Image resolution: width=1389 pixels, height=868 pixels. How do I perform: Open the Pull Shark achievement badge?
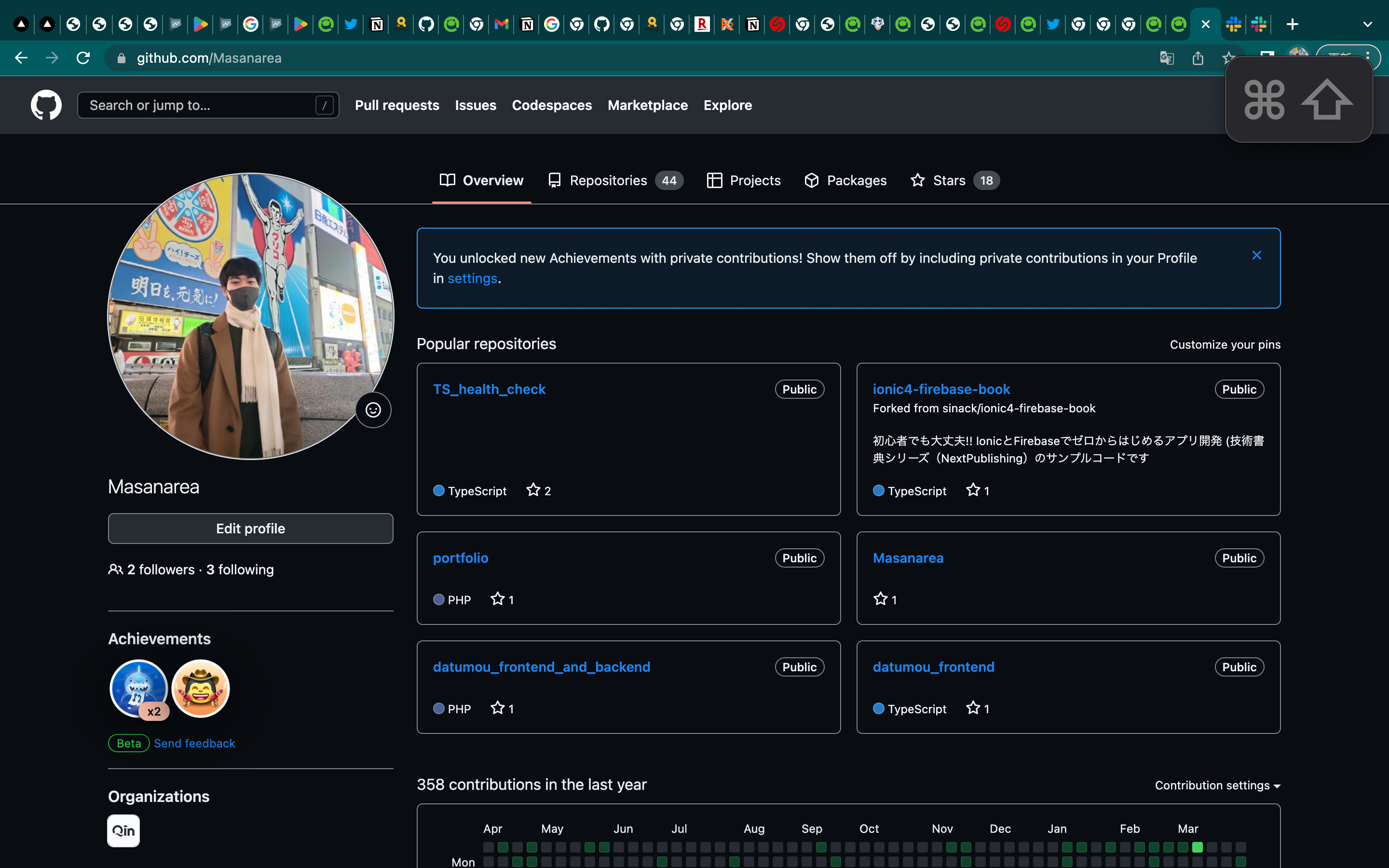138,688
